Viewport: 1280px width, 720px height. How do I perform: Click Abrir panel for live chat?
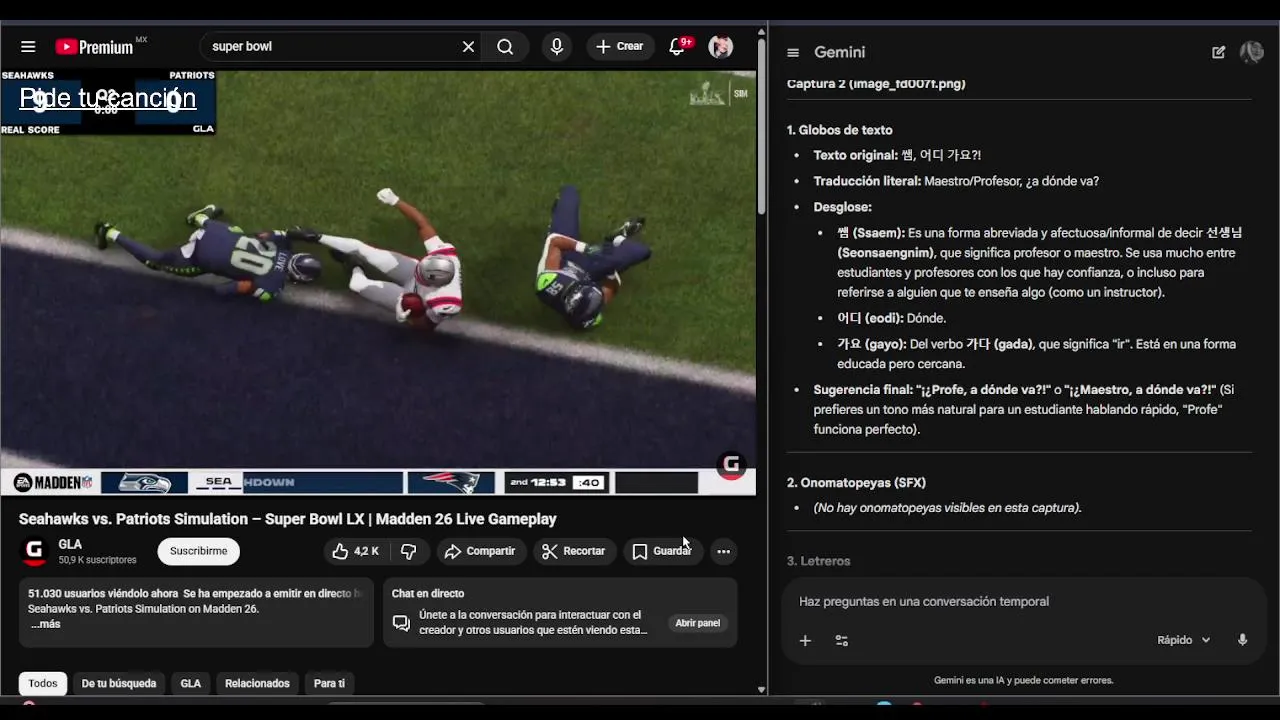(697, 623)
